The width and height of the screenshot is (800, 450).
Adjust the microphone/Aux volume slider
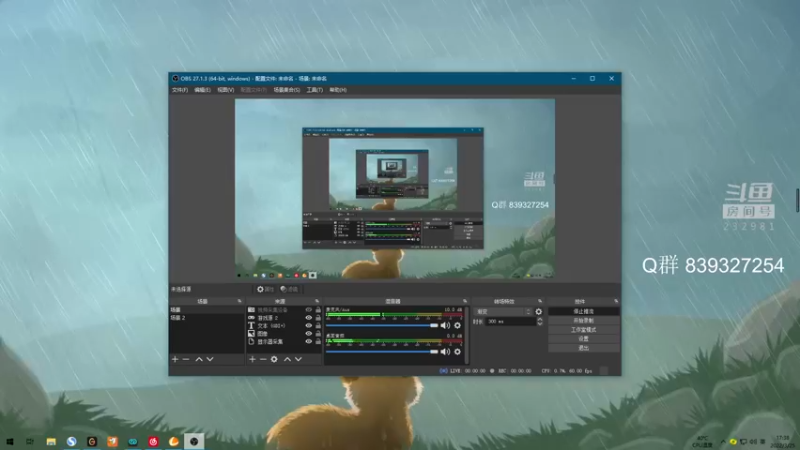pyautogui.click(x=382, y=326)
